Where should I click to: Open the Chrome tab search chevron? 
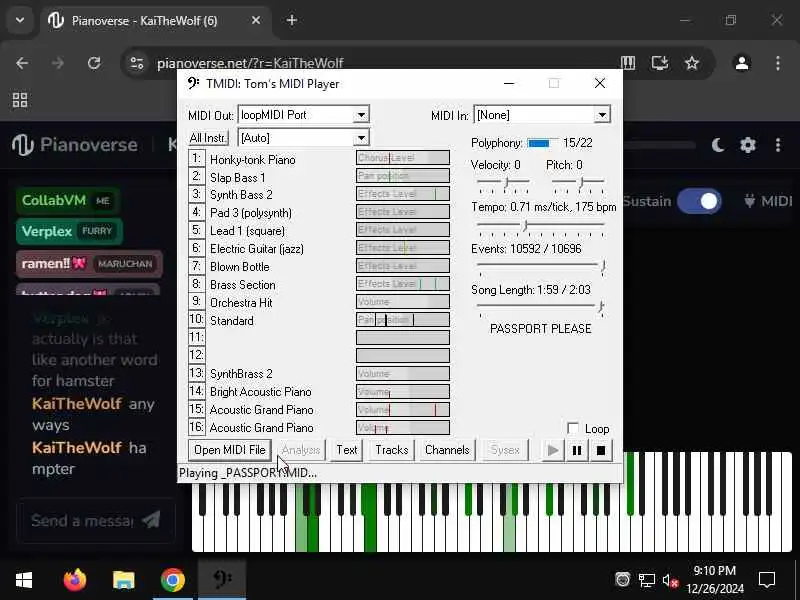tap(20, 20)
